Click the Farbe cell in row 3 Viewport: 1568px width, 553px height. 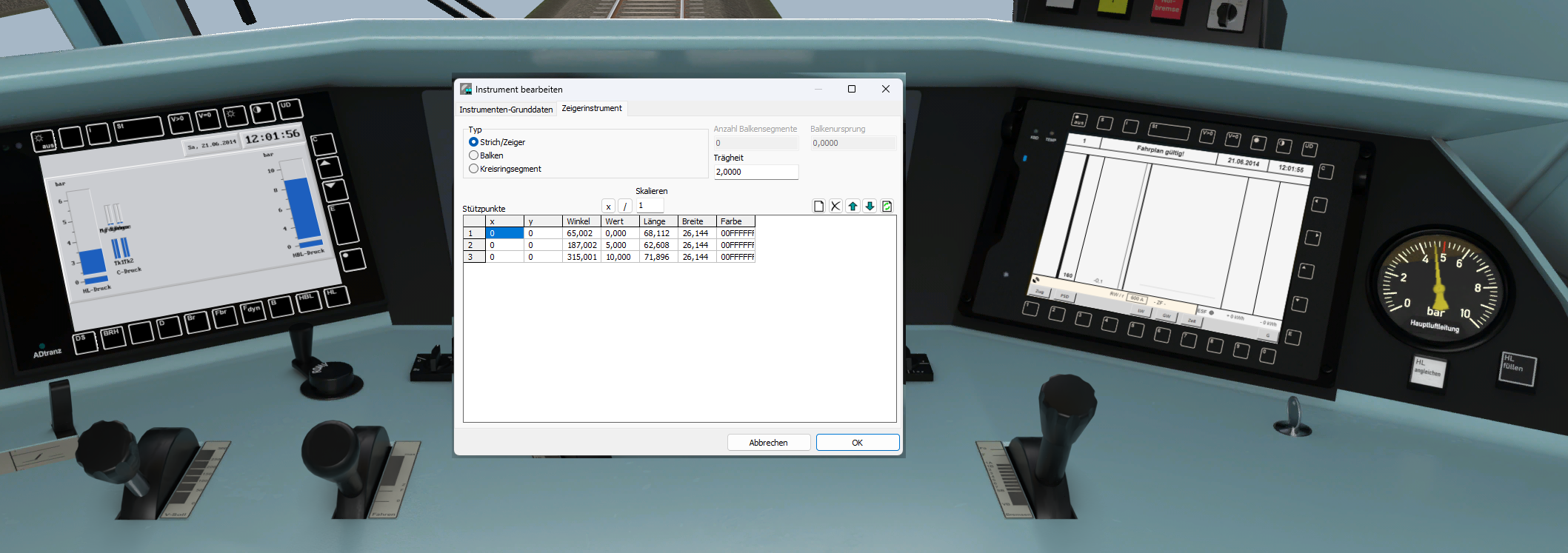point(736,257)
